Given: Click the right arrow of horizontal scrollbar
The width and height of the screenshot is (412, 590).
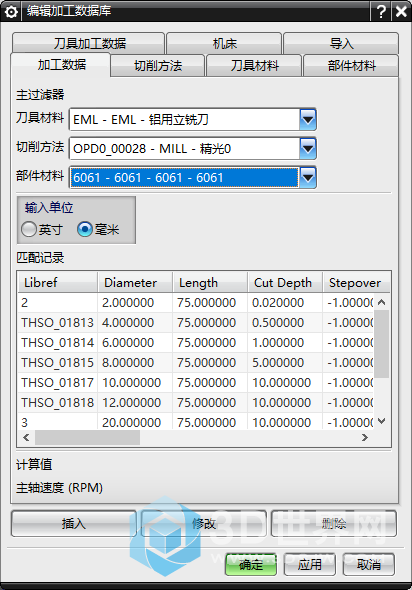Looking at the screenshot, I should click(x=365, y=437).
